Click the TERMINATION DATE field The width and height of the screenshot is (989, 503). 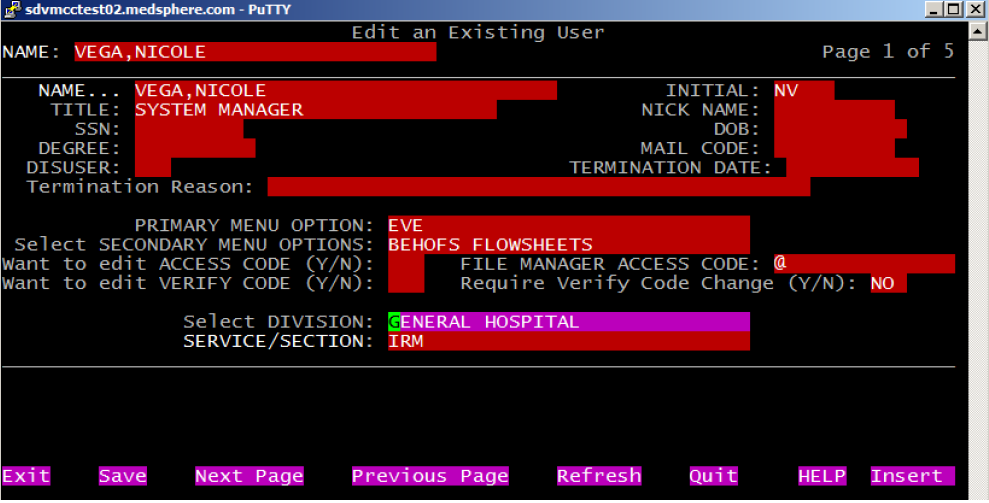pyautogui.click(x=852, y=168)
